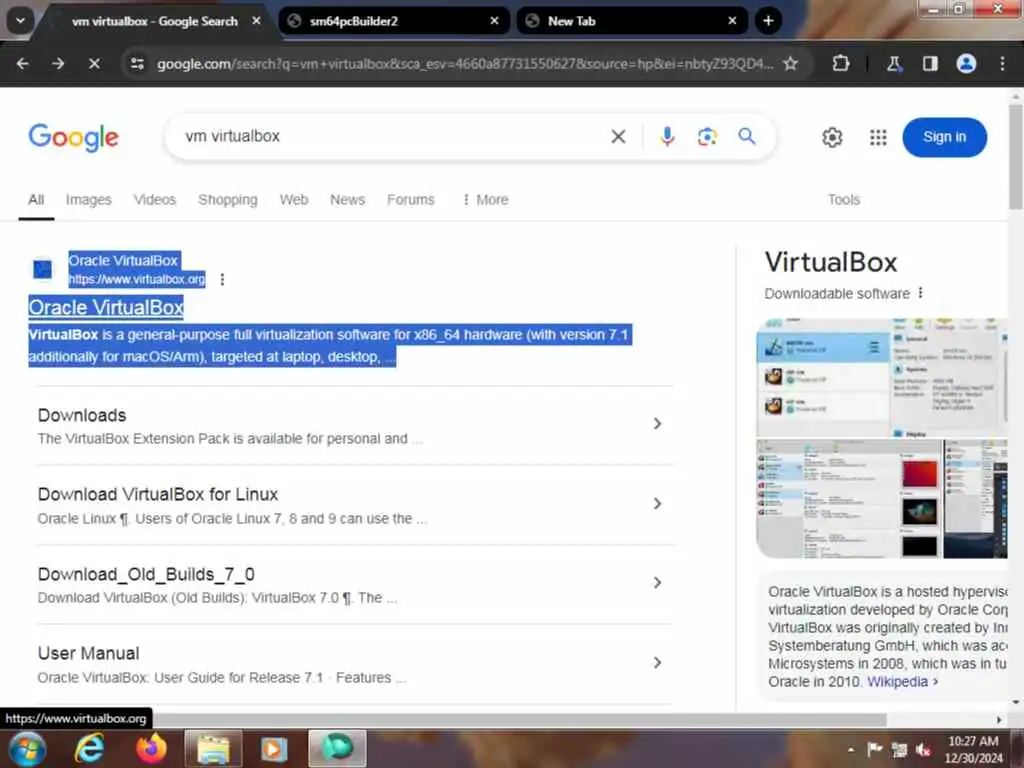Switch to Forums results
This screenshot has width=1024, height=768.
(x=411, y=200)
